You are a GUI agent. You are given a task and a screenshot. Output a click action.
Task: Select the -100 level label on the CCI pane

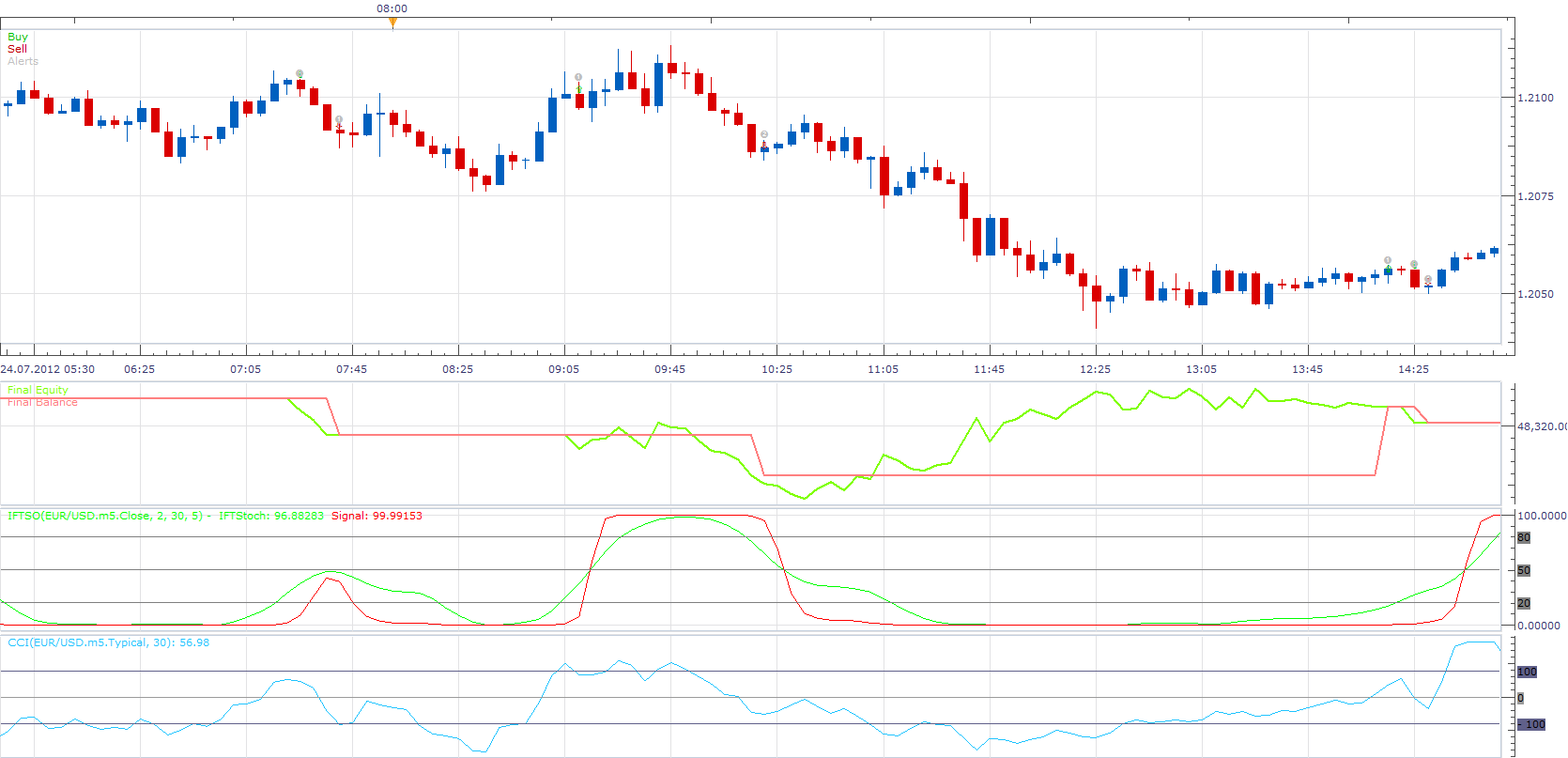coord(1531,724)
